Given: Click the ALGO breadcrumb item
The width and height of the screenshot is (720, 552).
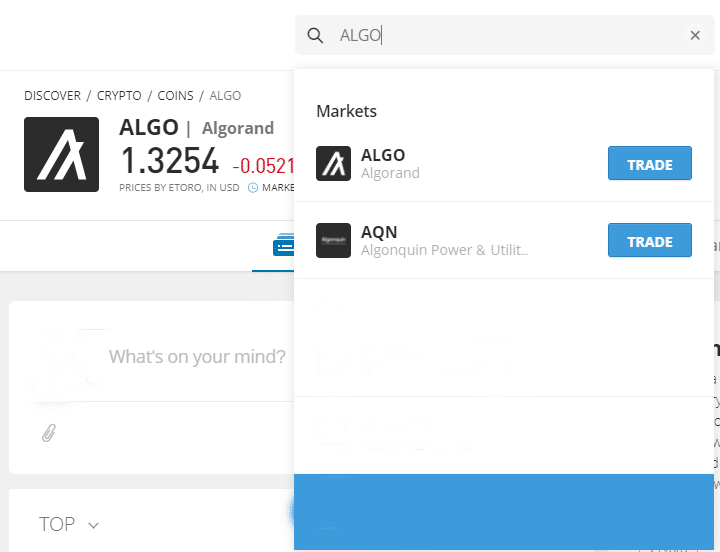Looking at the screenshot, I should [225, 96].
